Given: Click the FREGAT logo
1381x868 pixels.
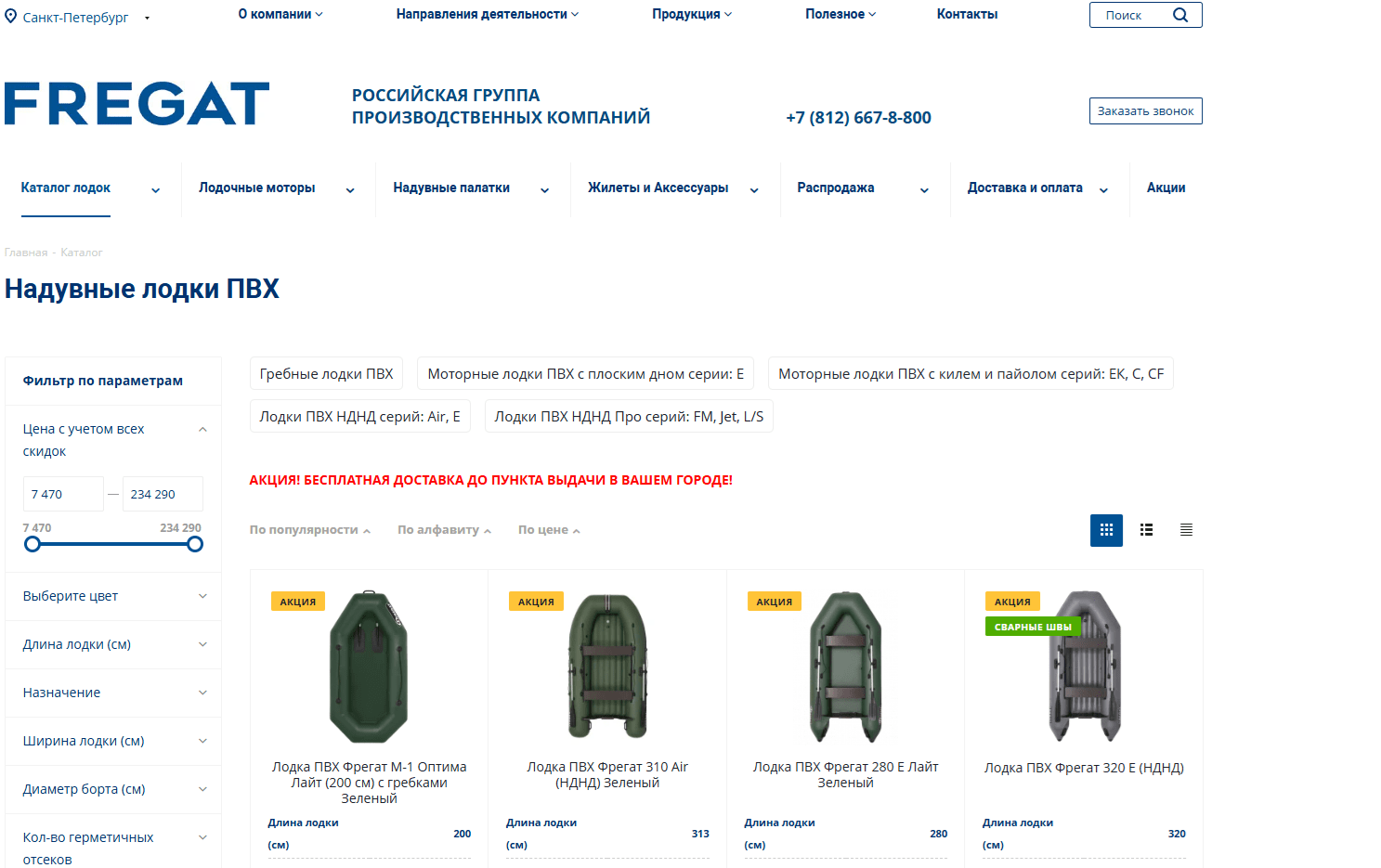Looking at the screenshot, I should click(x=137, y=103).
